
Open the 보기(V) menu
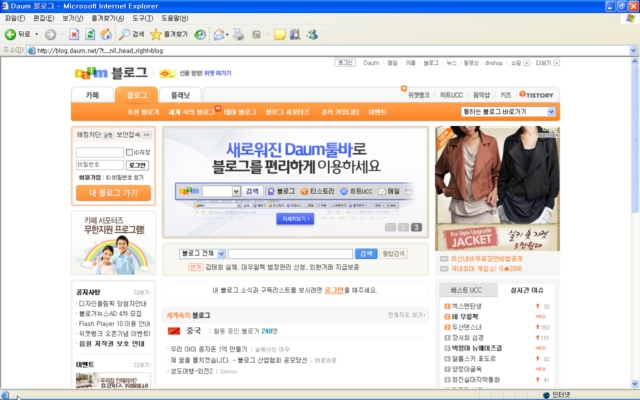(73, 18)
